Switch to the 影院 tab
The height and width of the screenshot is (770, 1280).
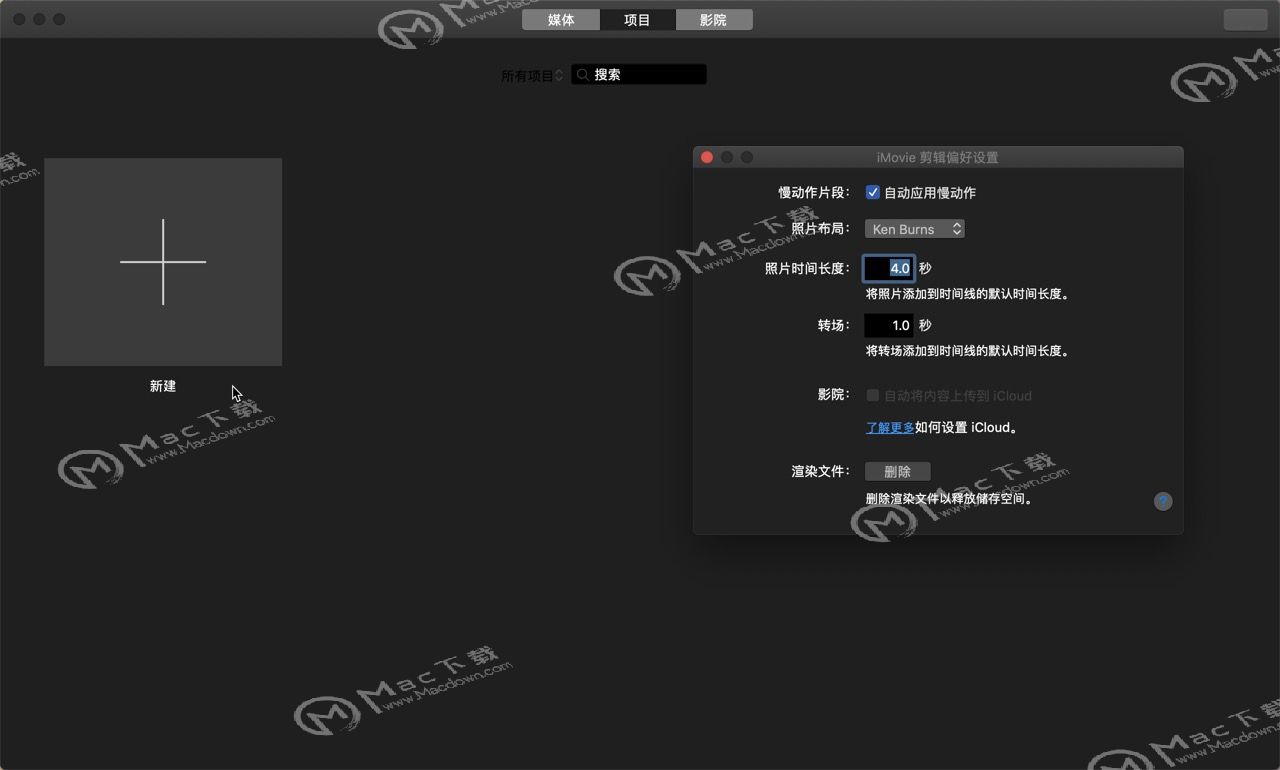(714, 20)
